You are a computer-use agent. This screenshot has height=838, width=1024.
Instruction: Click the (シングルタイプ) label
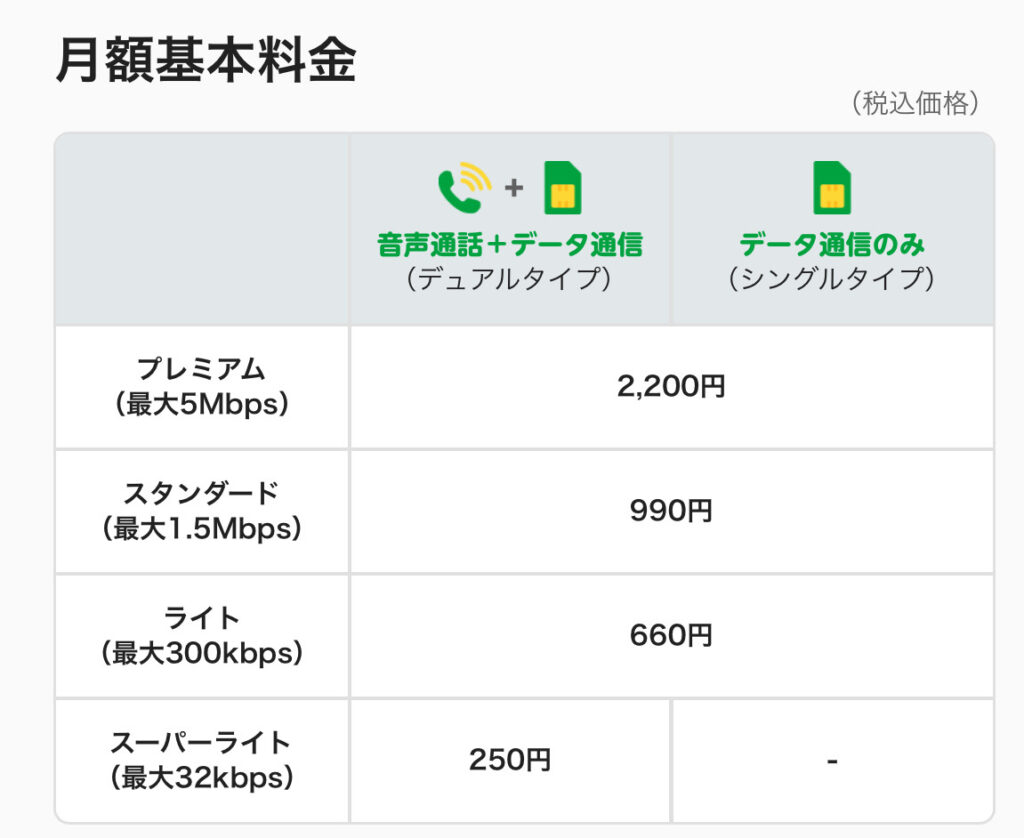coord(832,279)
